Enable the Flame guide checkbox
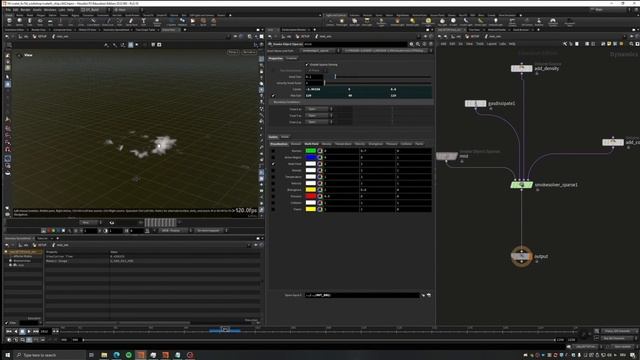 coord(273,209)
